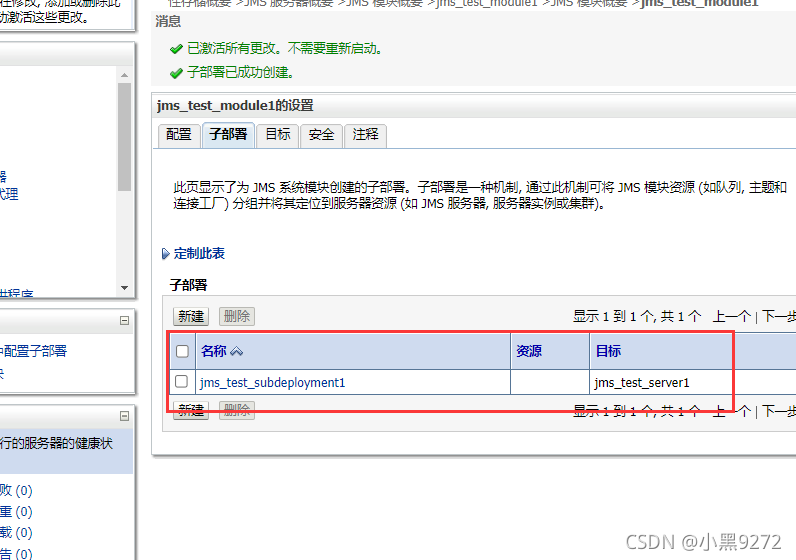Open the 配置 tab
The width and height of the screenshot is (796, 560).
pyautogui.click(x=179, y=135)
